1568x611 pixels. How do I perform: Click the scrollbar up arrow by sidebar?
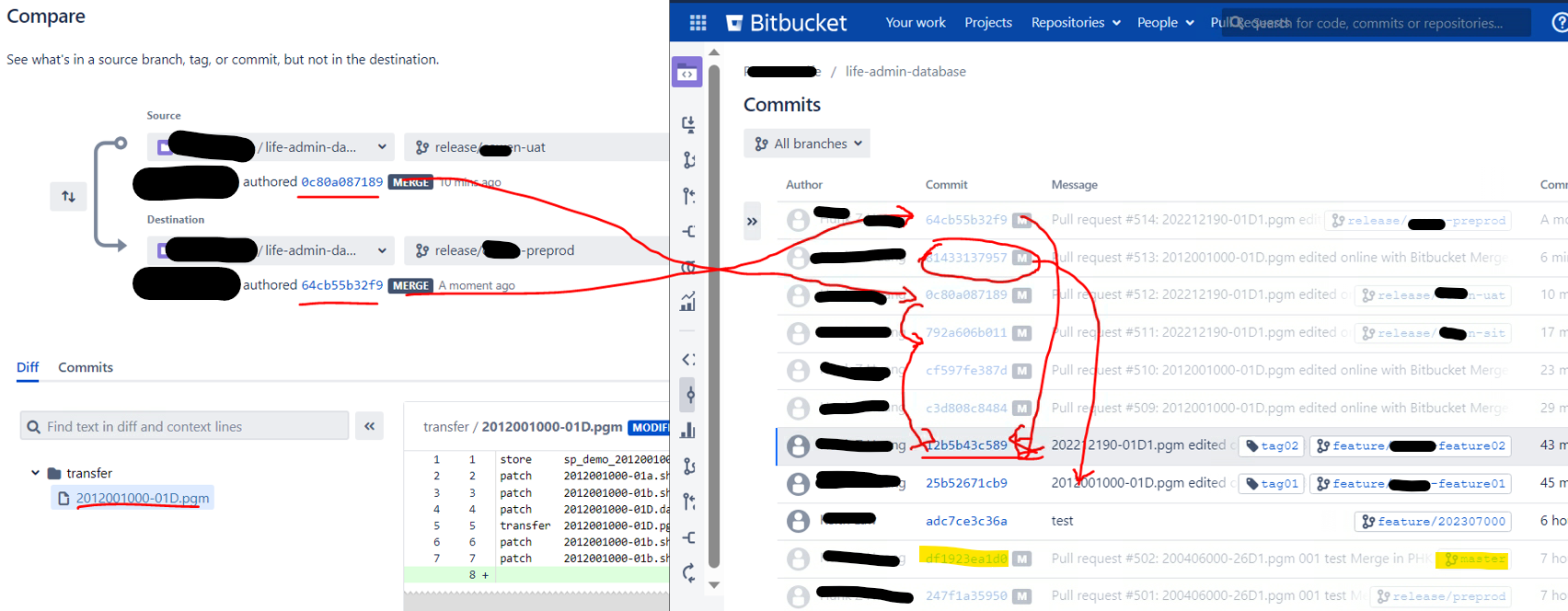714,52
